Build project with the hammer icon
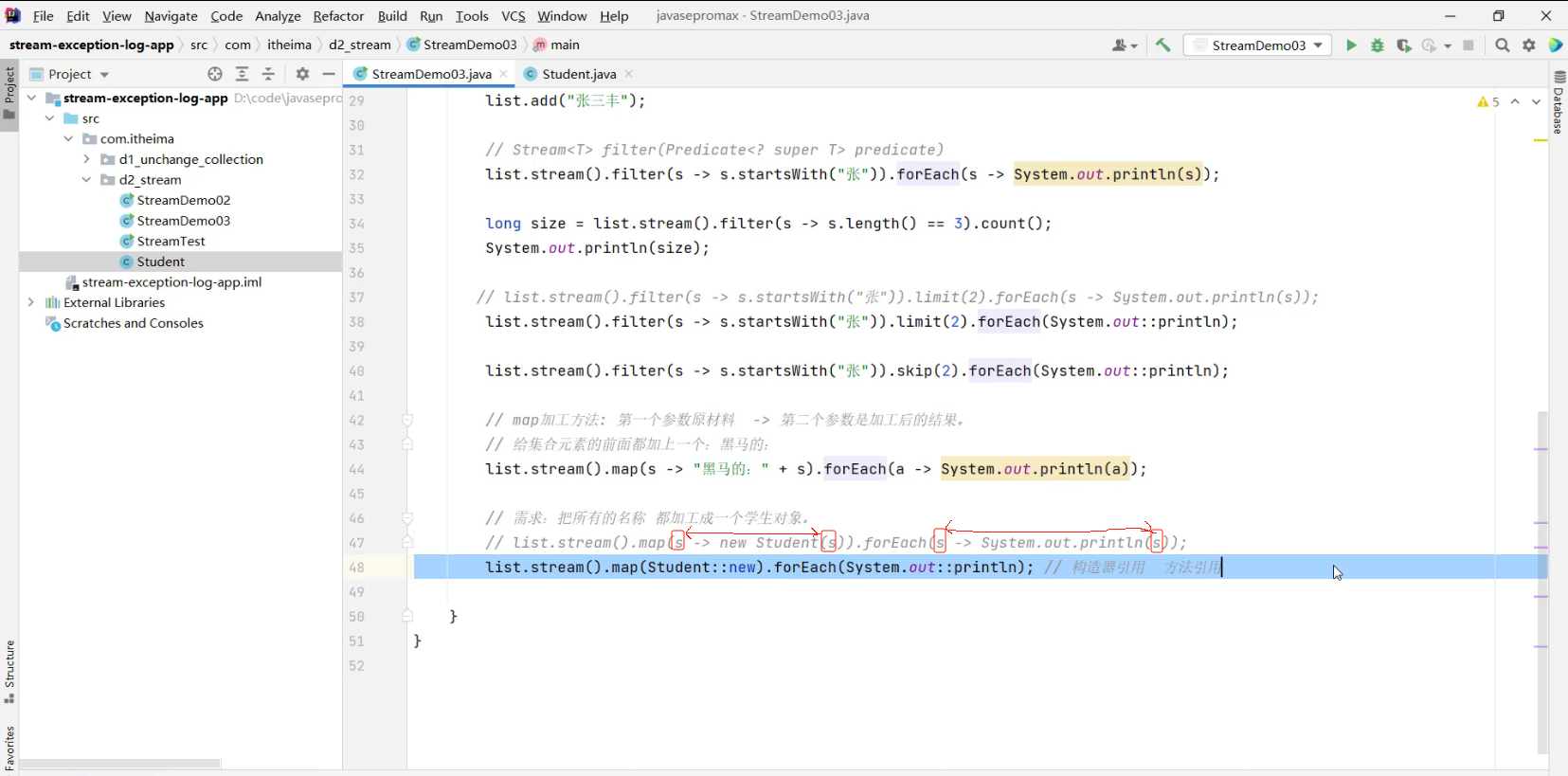Screen dimensions: 1568x776 [1163, 45]
